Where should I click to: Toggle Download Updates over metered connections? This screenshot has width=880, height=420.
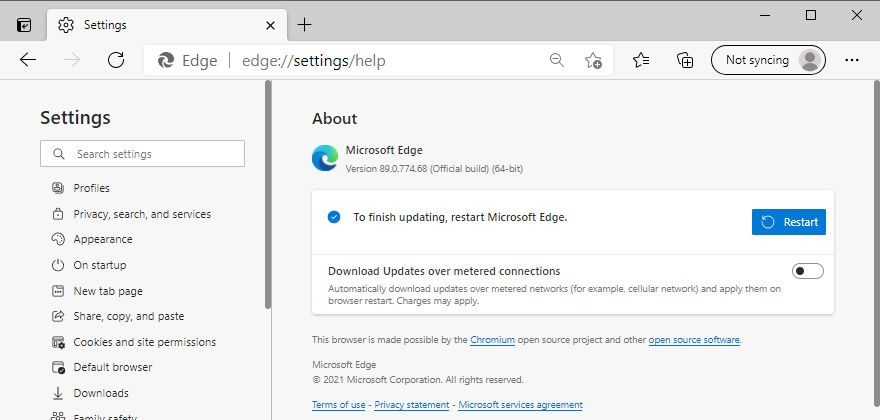click(x=807, y=271)
